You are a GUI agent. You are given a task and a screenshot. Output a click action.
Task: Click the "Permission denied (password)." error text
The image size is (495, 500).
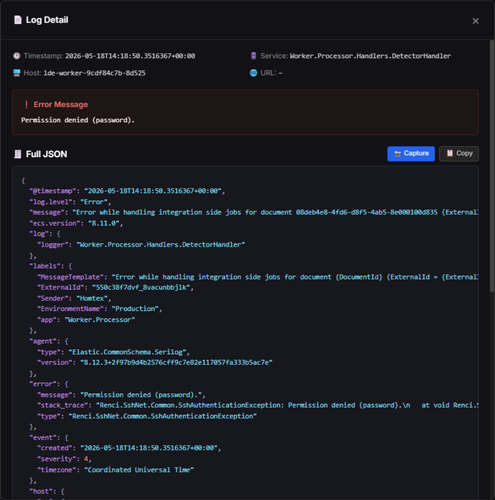[x=78, y=120]
